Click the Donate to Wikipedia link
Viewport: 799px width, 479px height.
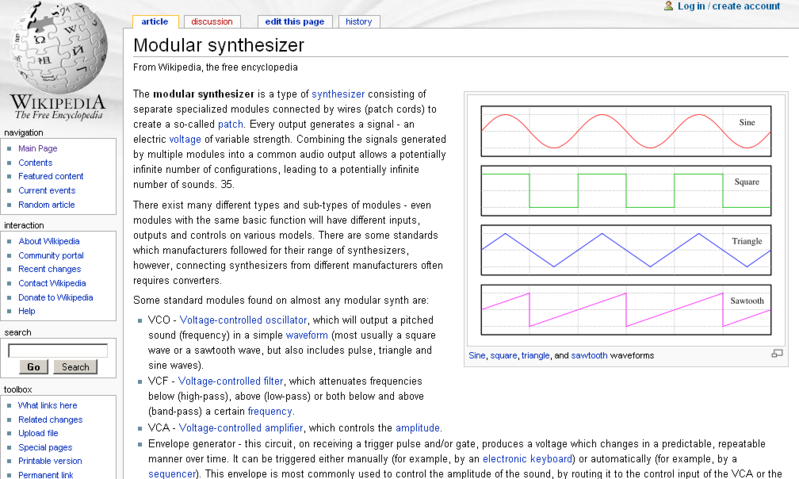tap(55, 297)
